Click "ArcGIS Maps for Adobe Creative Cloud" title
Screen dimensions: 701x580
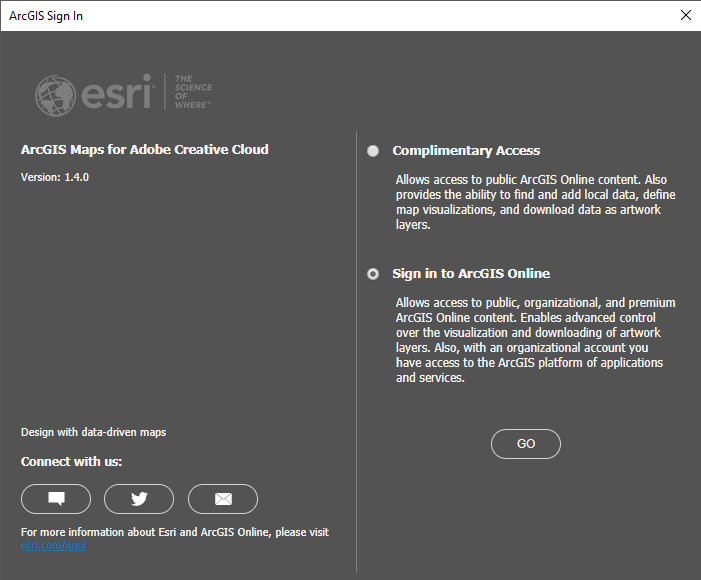point(145,149)
